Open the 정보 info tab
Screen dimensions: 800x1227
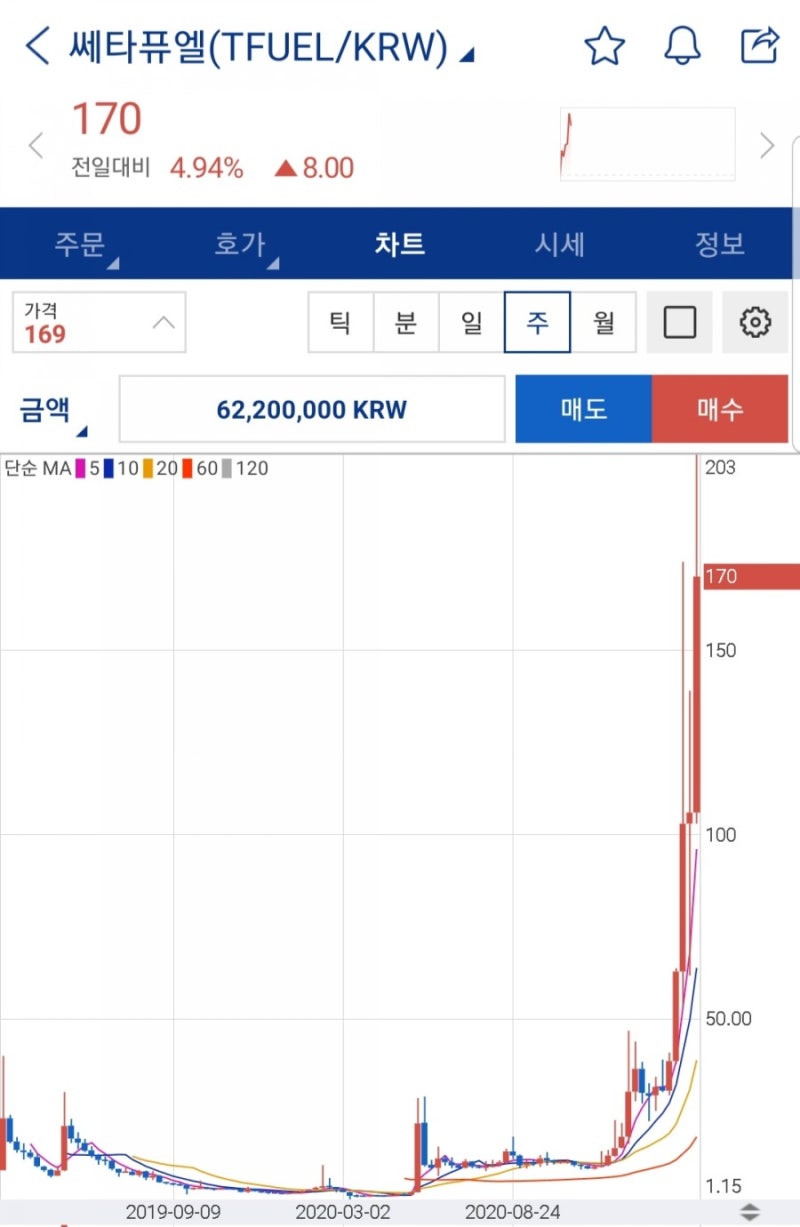pyautogui.click(x=718, y=244)
